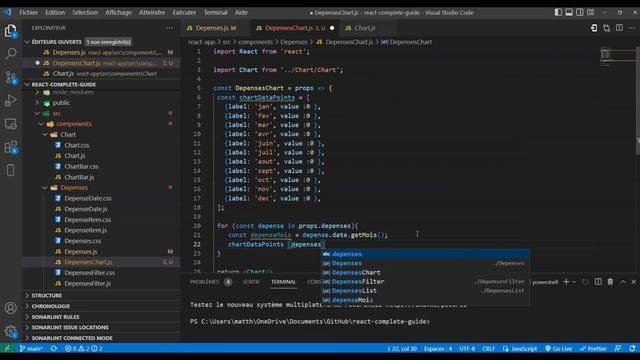Click Go Live in status bar
The height and width of the screenshot is (360, 640).
(x=558, y=349)
